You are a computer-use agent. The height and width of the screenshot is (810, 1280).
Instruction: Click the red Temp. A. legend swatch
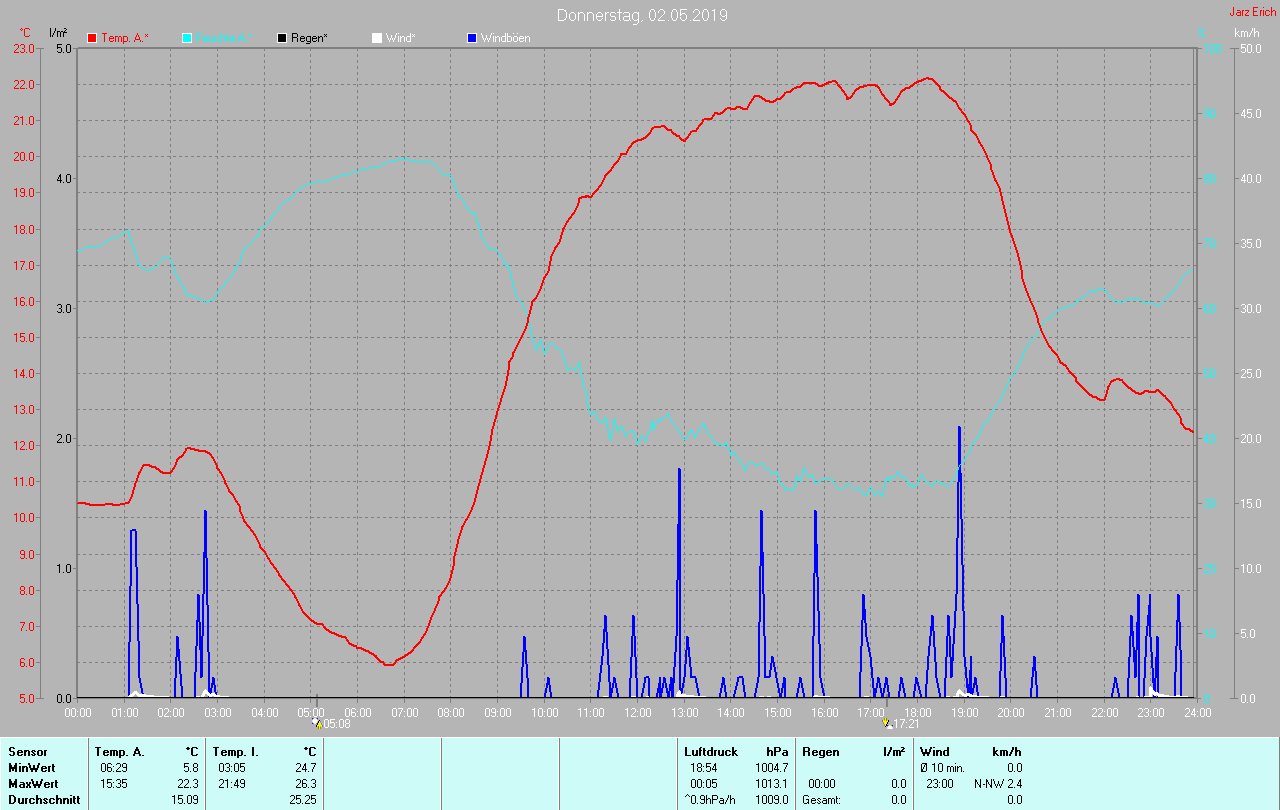point(92,38)
